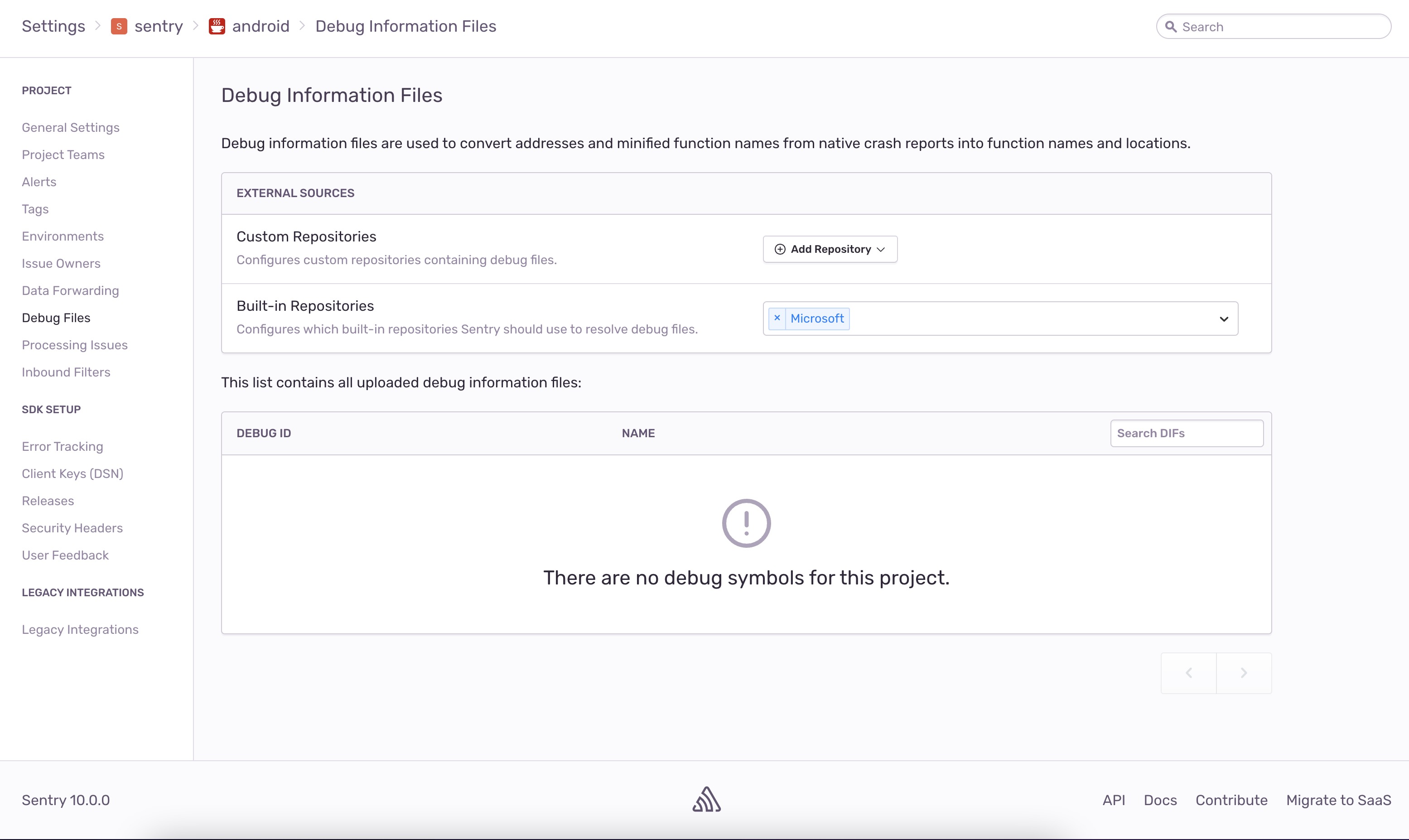The width and height of the screenshot is (1409, 840).
Task: Click the next page arrow in pagination
Action: tap(1243, 672)
